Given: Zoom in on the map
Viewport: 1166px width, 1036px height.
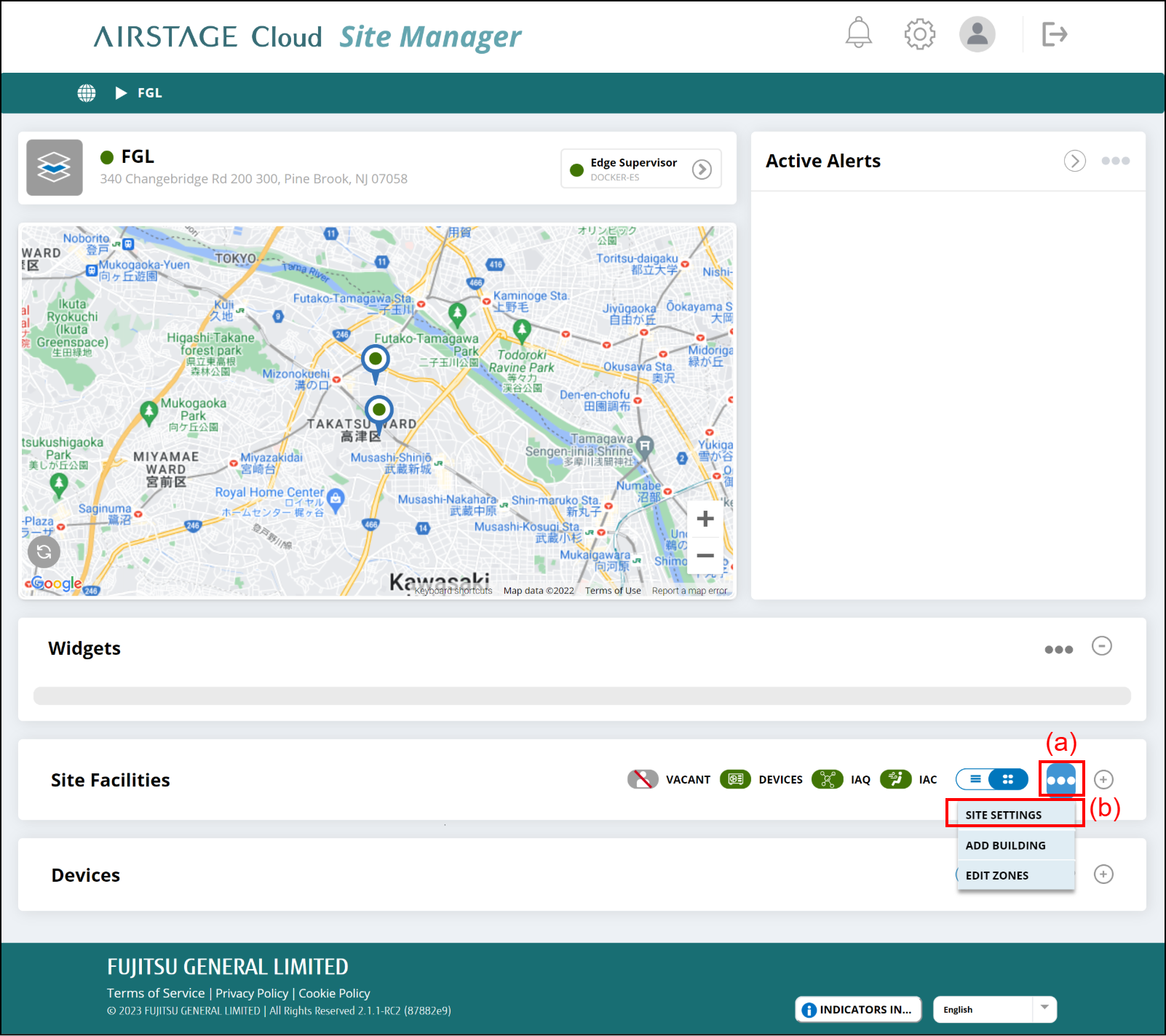Looking at the screenshot, I should (x=705, y=519).
